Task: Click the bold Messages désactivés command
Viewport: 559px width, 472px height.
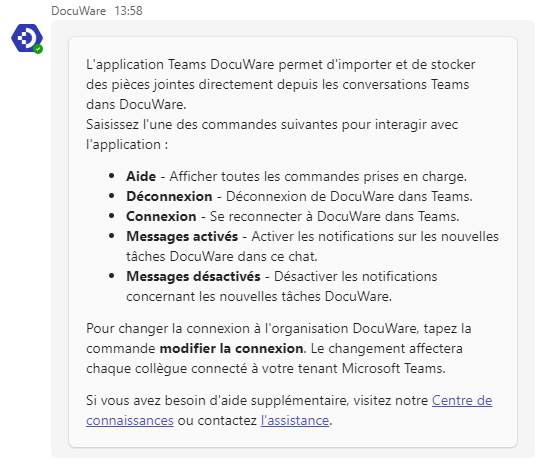Action: coord(193,277)
